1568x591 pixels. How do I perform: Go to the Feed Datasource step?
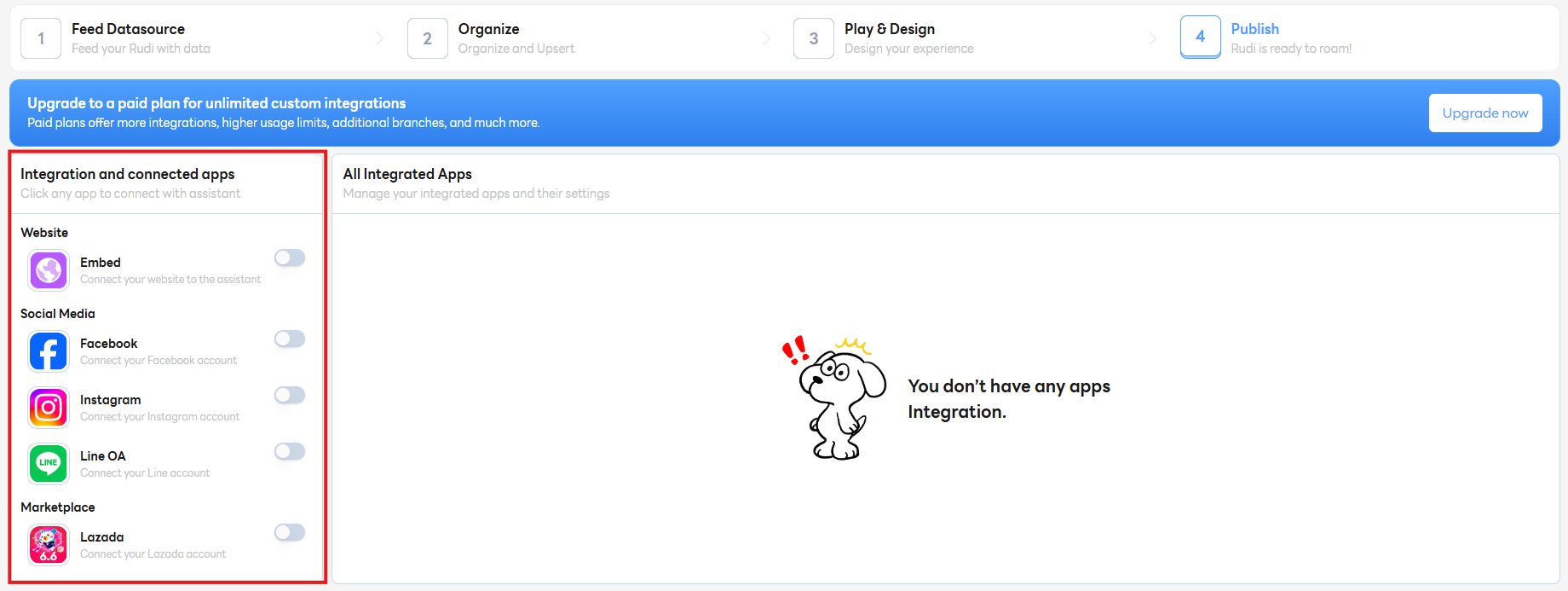128,29
